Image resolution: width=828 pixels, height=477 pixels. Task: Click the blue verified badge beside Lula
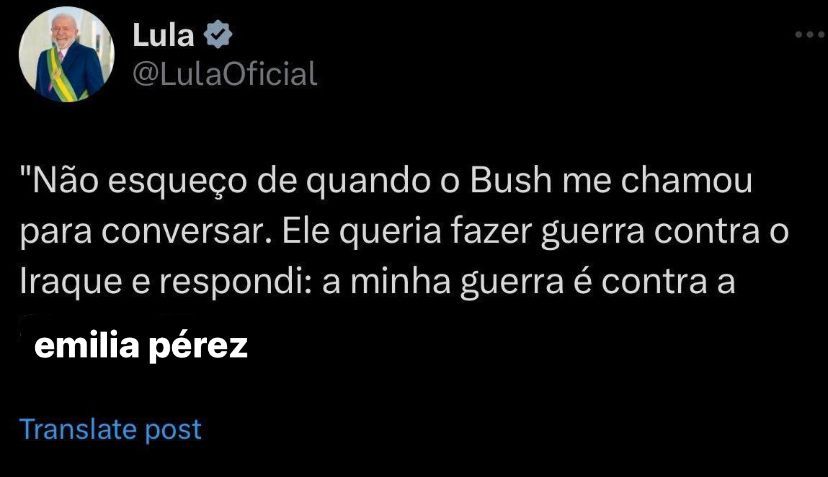218,35
